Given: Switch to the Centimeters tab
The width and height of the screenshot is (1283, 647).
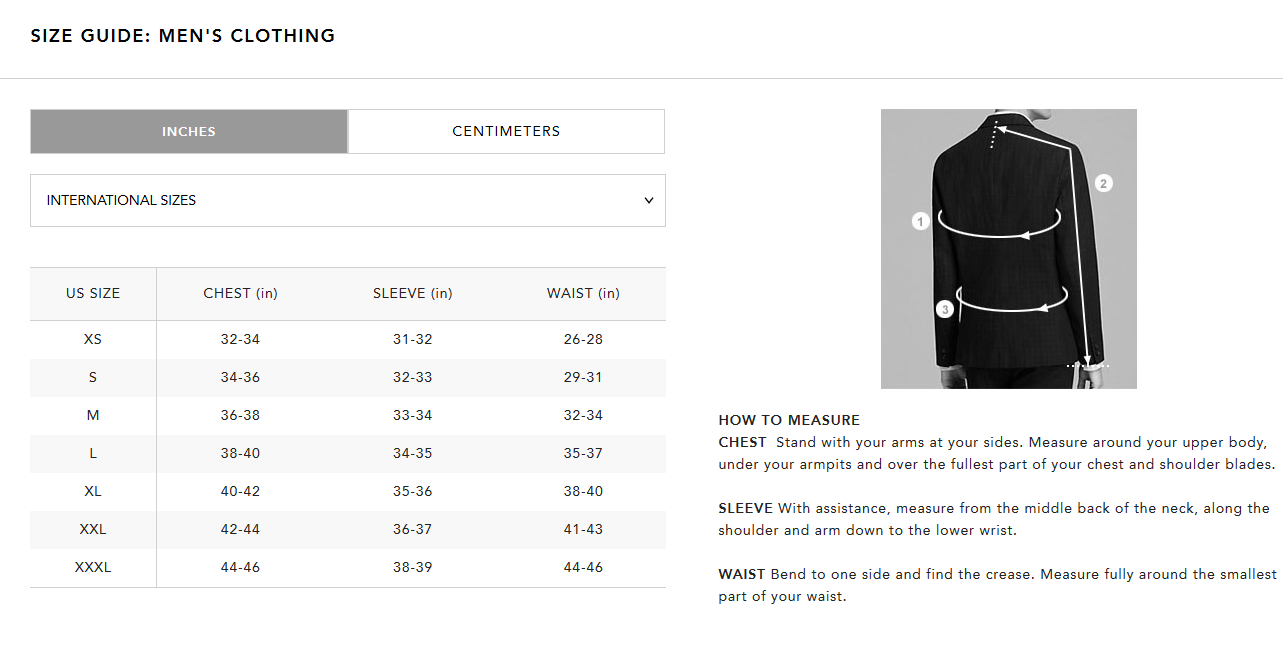Looking at the screenshot, I should pos(506,132).
